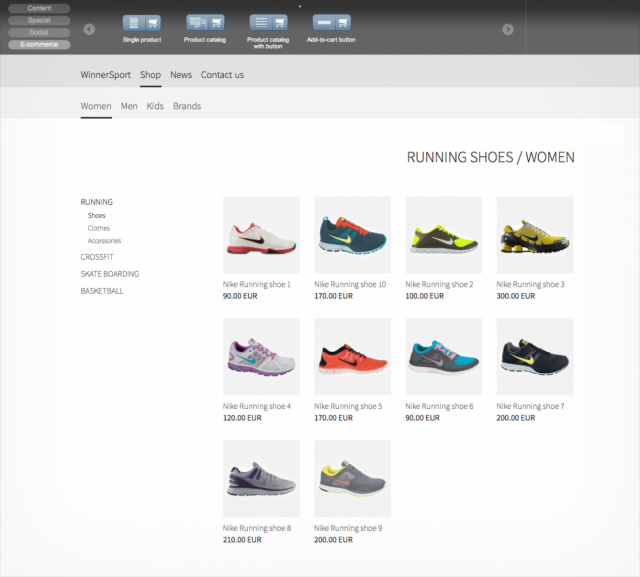Select Clothes under Running
Image resolution: width=640 pixels, height=577 pixels.
(99, 228)
